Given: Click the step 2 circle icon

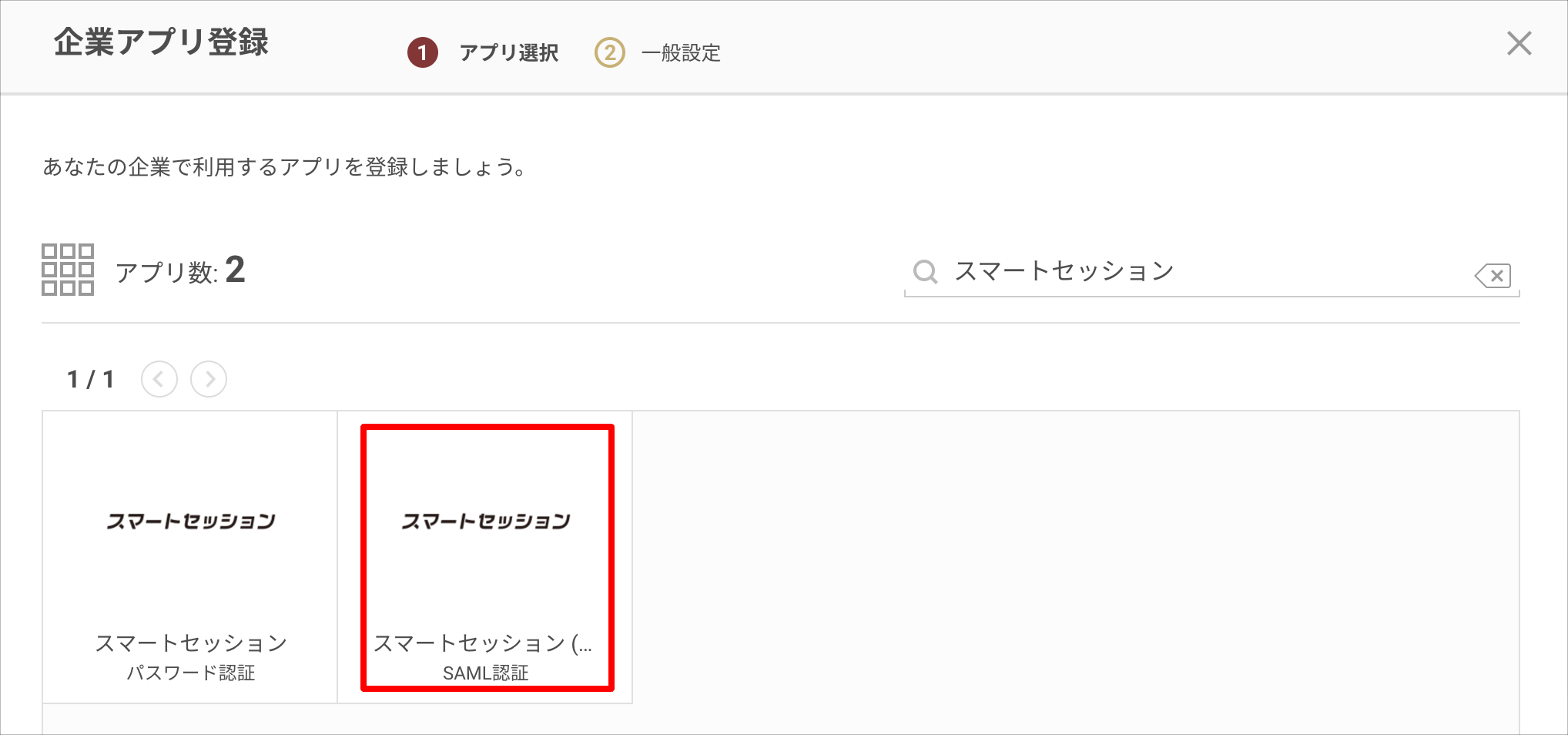Looking at the screenshot, I should click(x=609, y=52).
